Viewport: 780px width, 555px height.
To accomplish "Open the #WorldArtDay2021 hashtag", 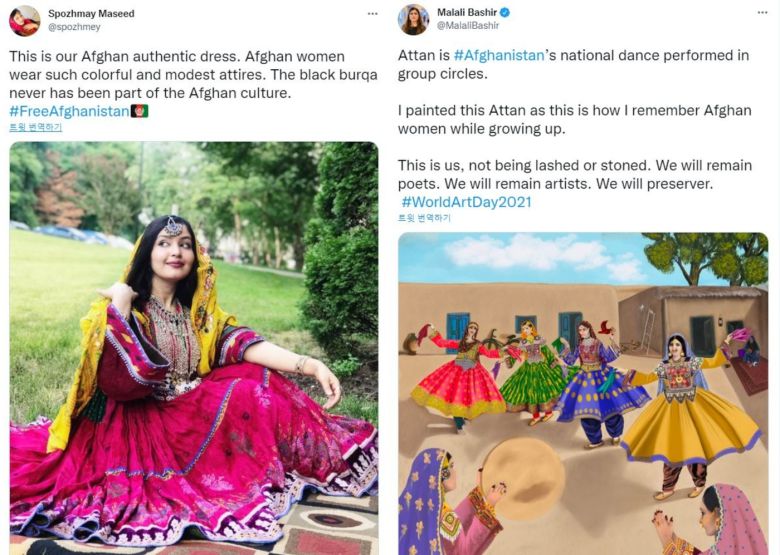I will [466, 202].
